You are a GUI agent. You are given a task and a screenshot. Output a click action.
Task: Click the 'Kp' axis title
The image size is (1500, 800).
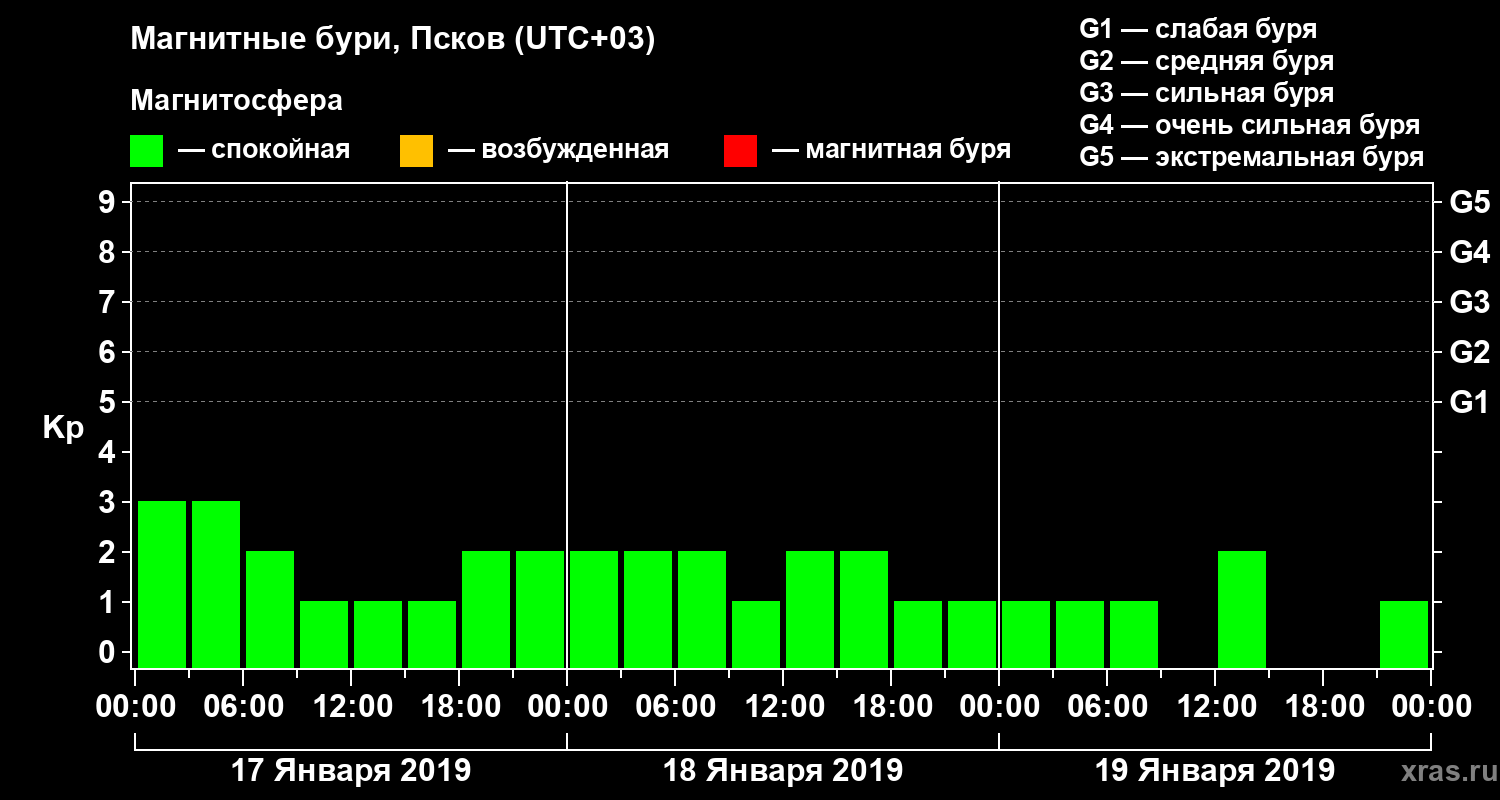(x=63, y=428)
